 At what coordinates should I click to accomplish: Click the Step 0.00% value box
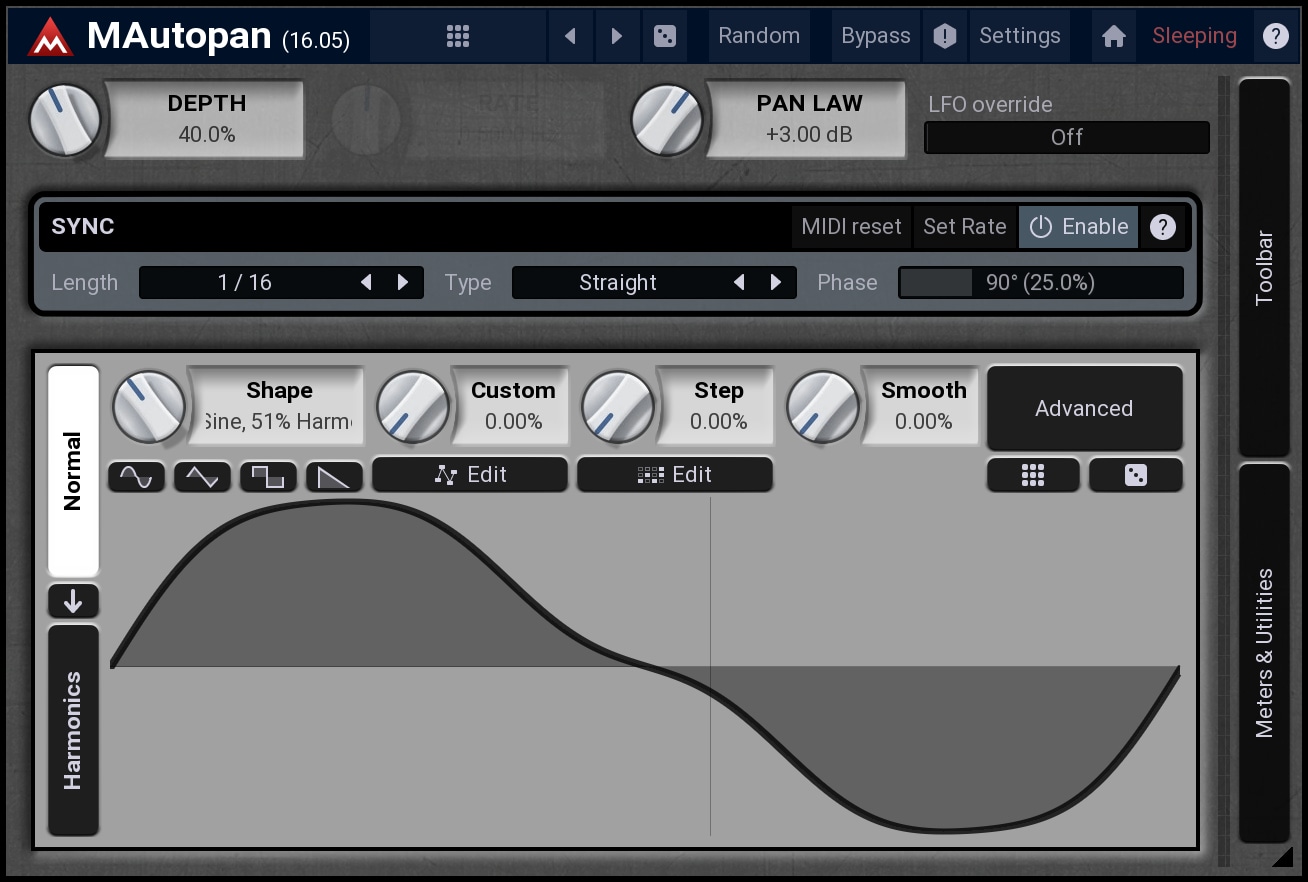pyautogui.click(x=718, y=408)
